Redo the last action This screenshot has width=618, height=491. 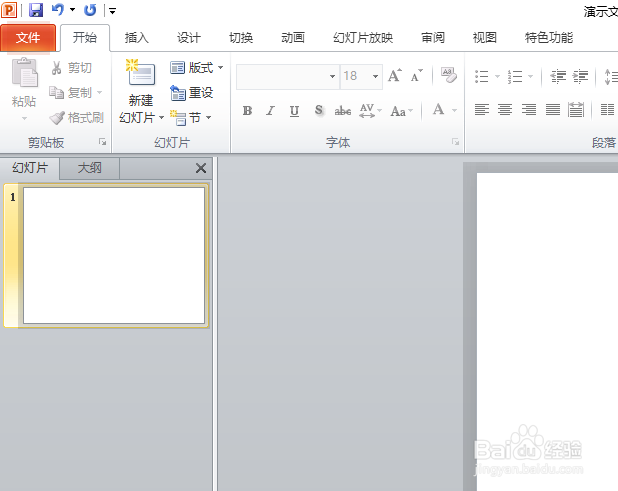point(90,10)
